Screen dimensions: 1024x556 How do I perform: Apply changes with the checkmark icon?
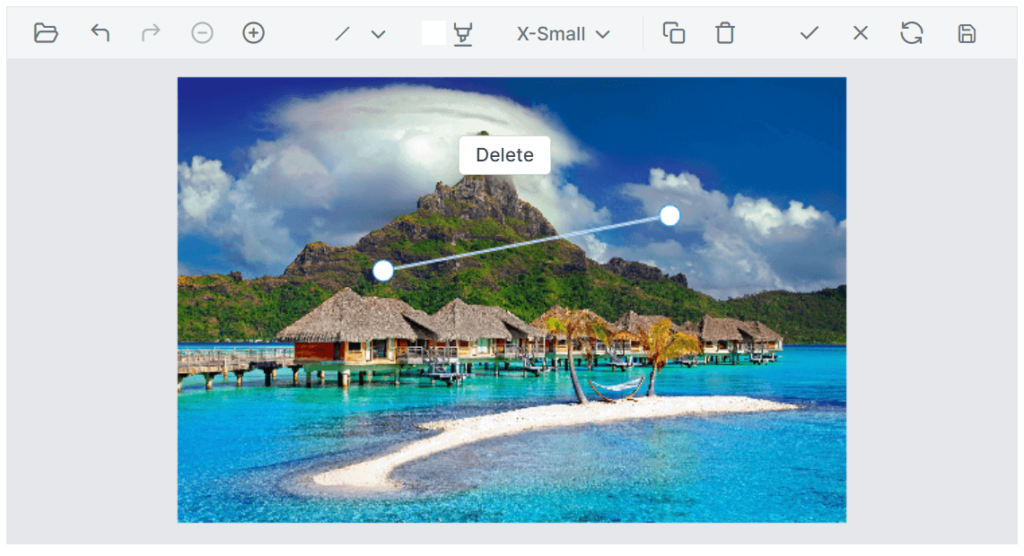(x=809, y=33)
